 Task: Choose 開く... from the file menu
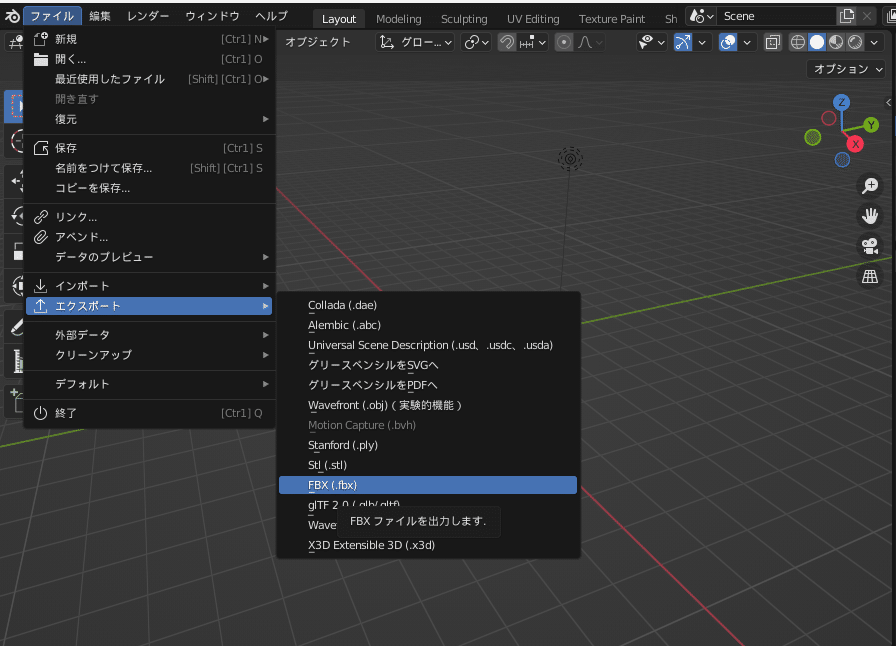(150, 59)
